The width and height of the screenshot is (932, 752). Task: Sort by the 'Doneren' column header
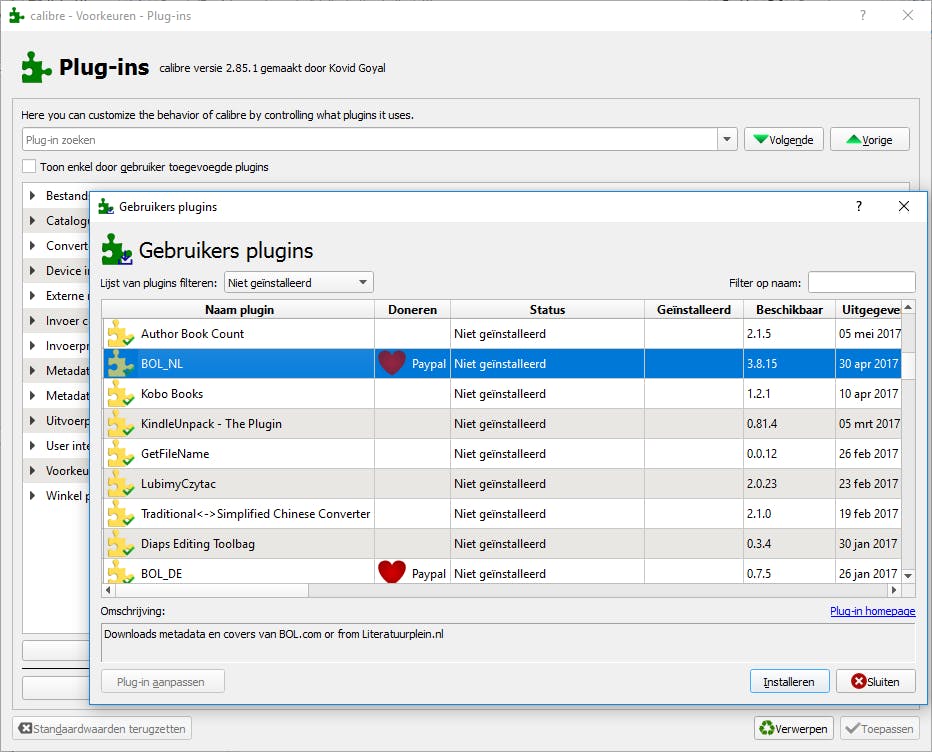click(413, 309)
